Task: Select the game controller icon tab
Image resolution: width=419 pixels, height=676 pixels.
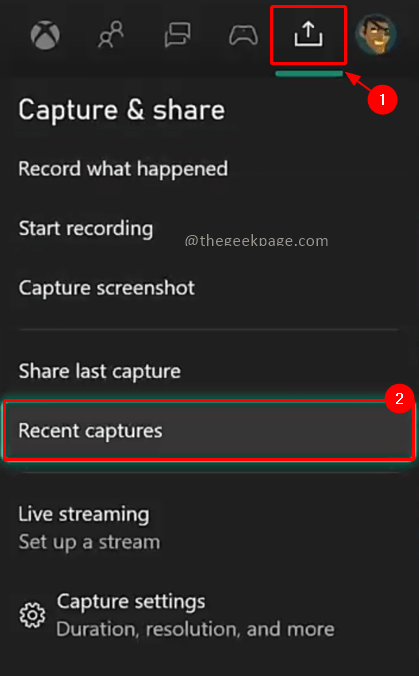Action: point(243,35)
